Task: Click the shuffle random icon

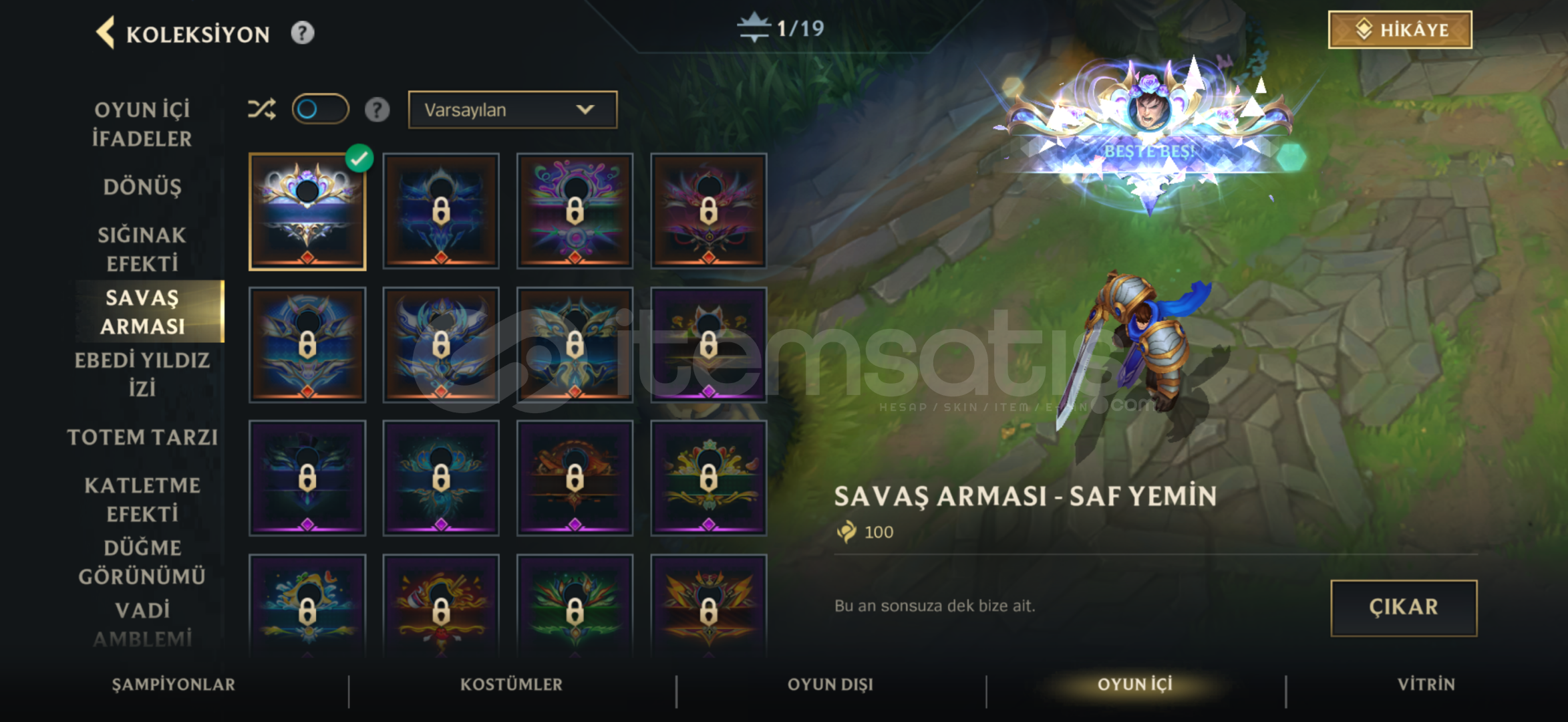Action: [262, 109]
